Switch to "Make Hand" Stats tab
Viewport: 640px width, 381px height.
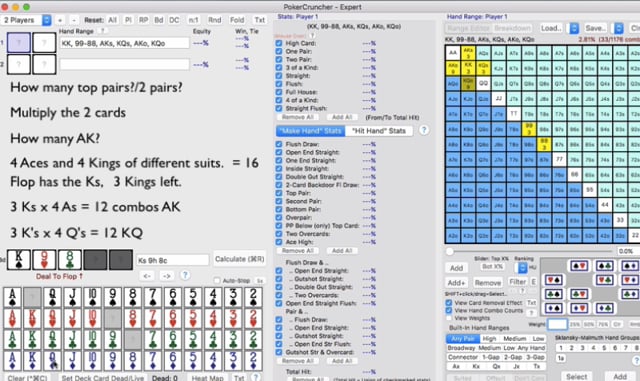coord(311,131)
